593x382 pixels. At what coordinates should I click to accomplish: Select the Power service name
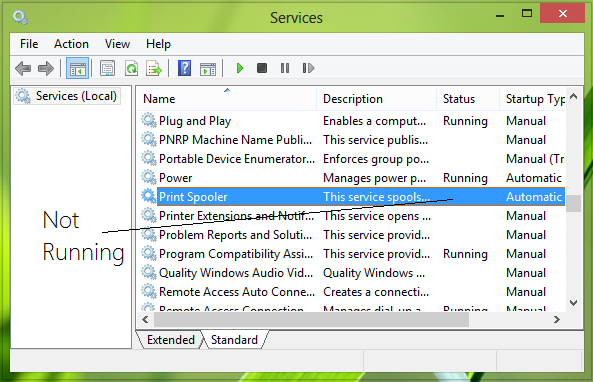175,178
